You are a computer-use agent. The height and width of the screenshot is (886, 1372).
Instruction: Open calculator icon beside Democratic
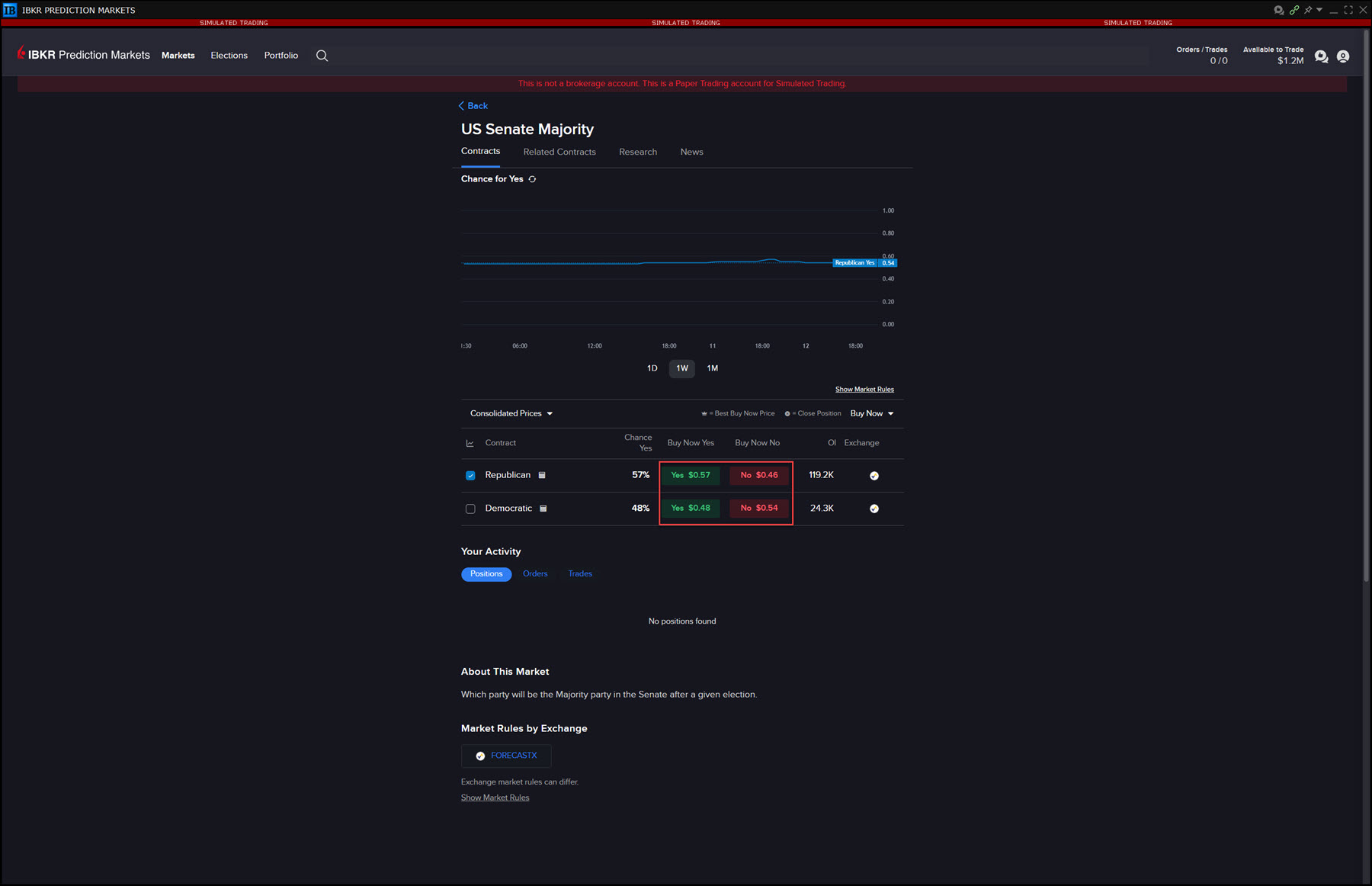[543, 509]
